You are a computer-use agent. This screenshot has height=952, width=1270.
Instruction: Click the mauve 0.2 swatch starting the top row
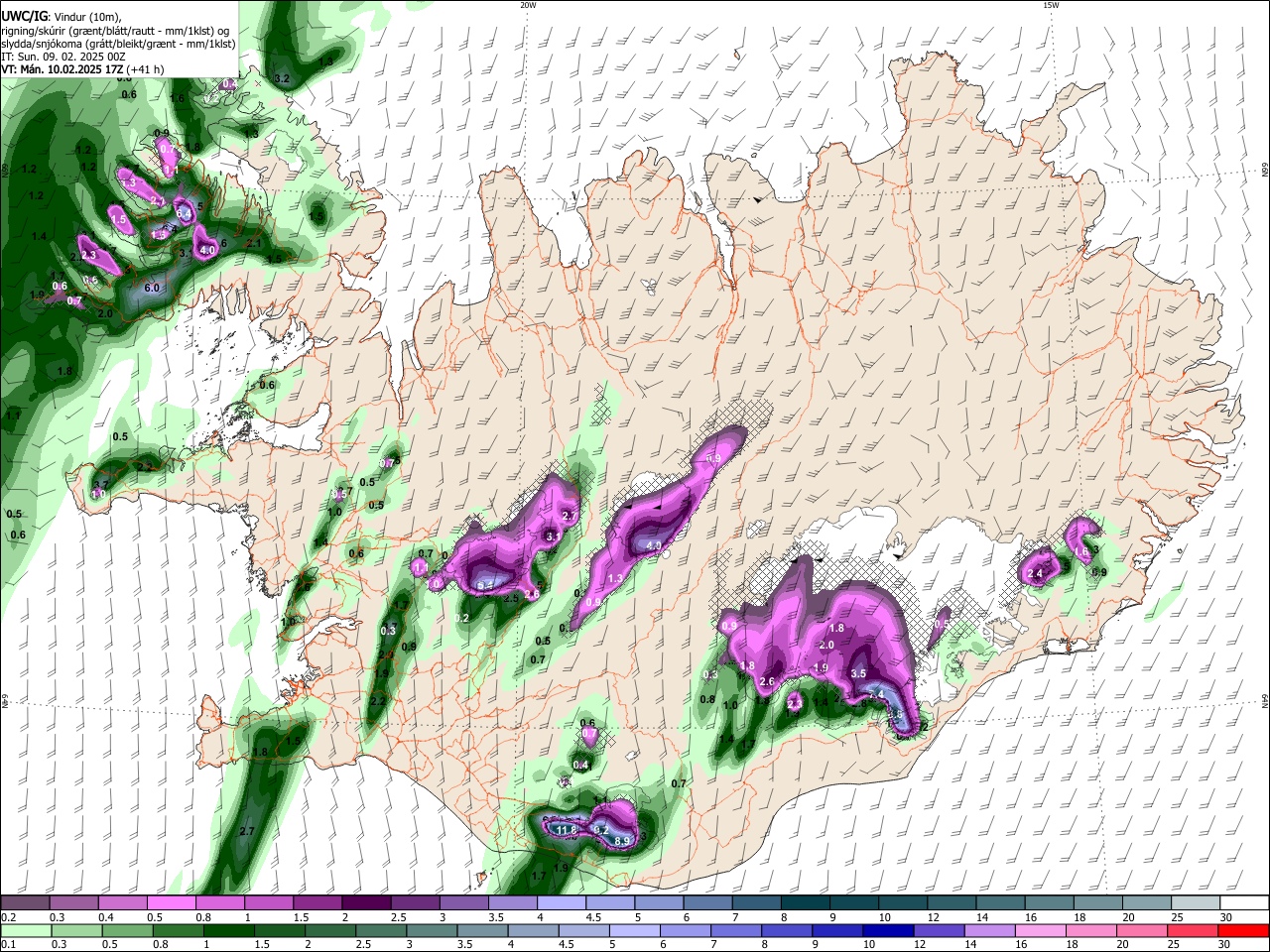pyautogui.click(x=25, y=902)
